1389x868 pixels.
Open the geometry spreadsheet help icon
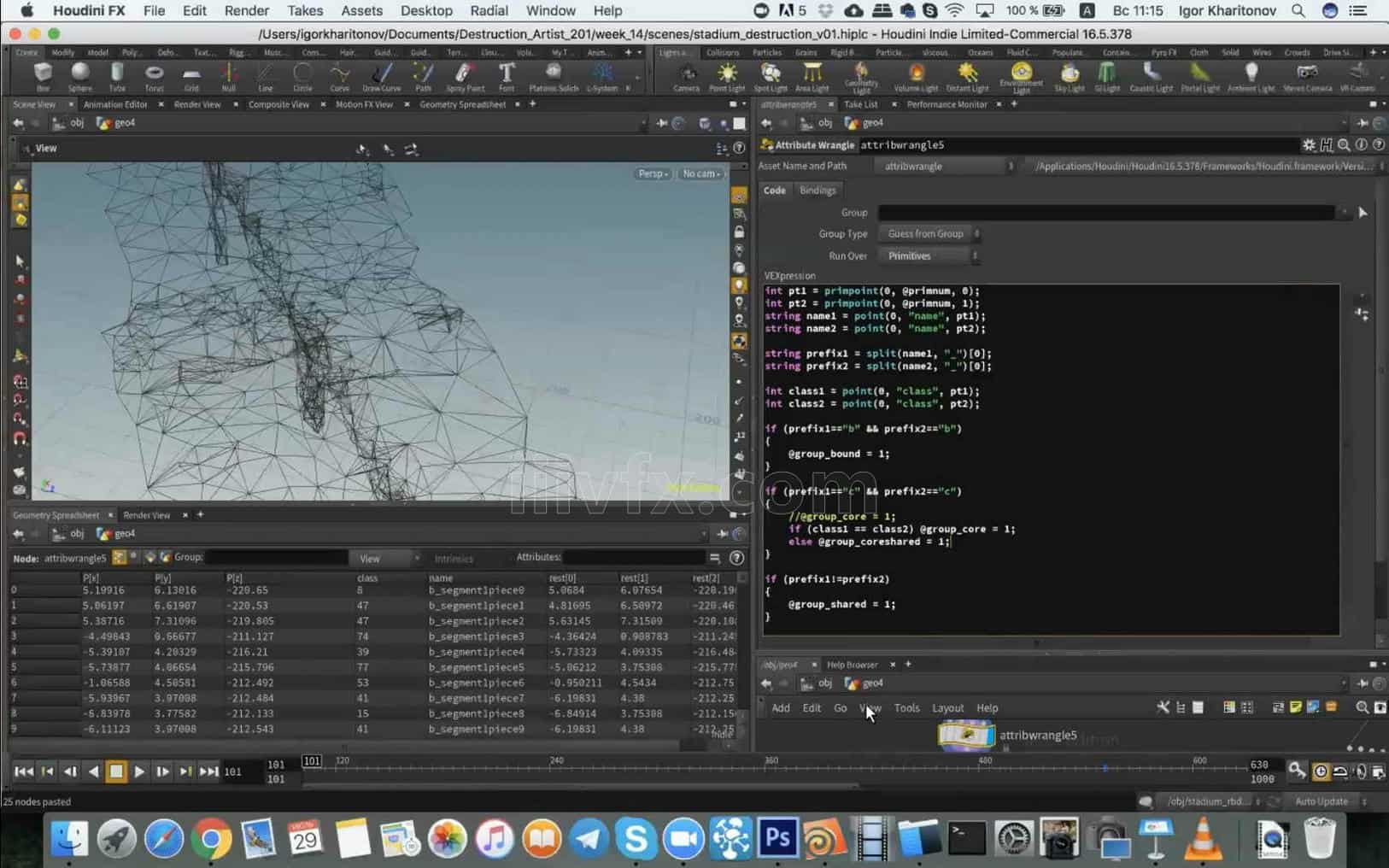(x=736, y=558)
